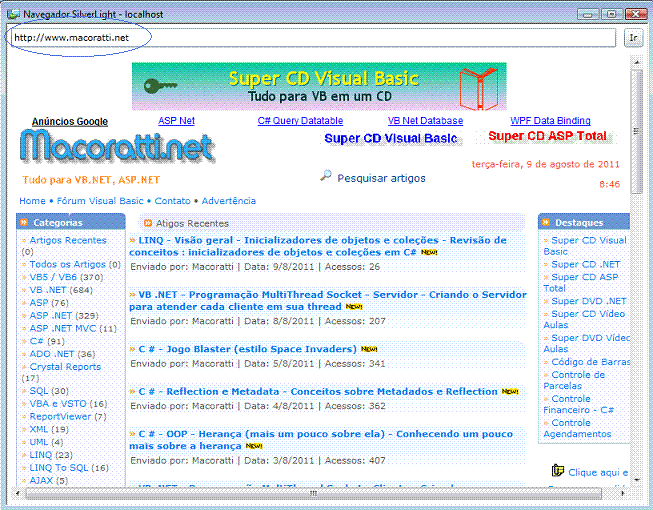The image size is (653, 510).
Task: Open the Pesquisar artigos link
Action: pos(381,178)
